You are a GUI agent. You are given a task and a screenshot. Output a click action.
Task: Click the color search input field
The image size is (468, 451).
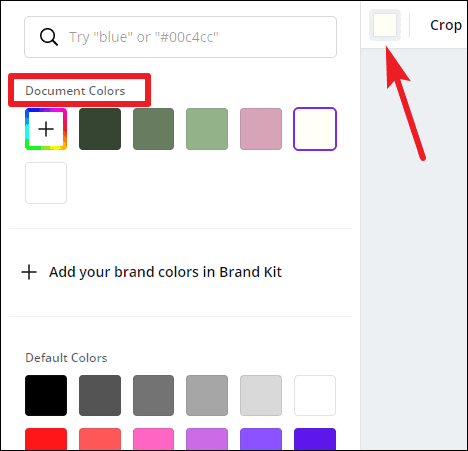[x=180, y=37]
